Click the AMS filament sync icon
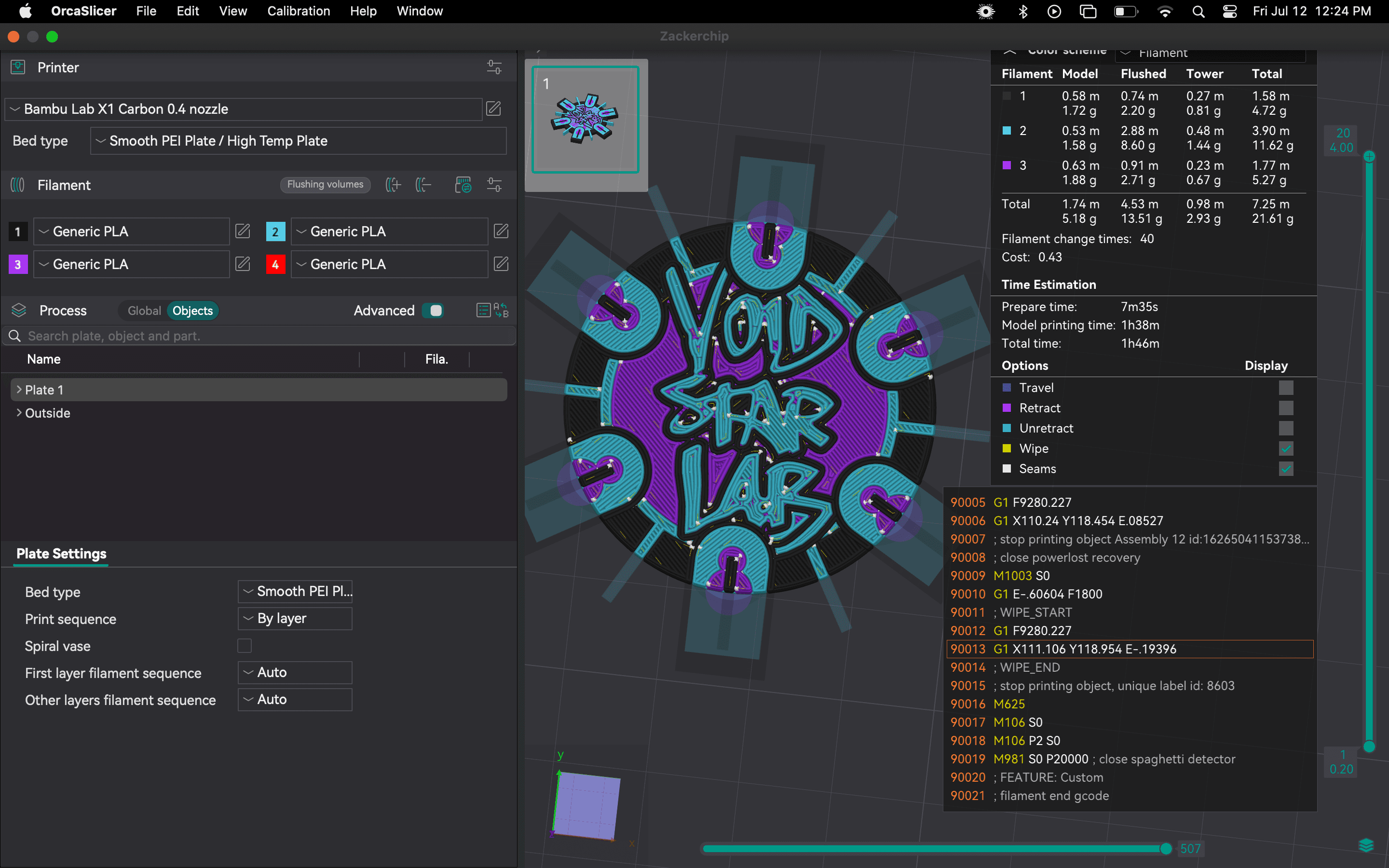Viewport: 1389px width, 868px height. tap(463, 185)
